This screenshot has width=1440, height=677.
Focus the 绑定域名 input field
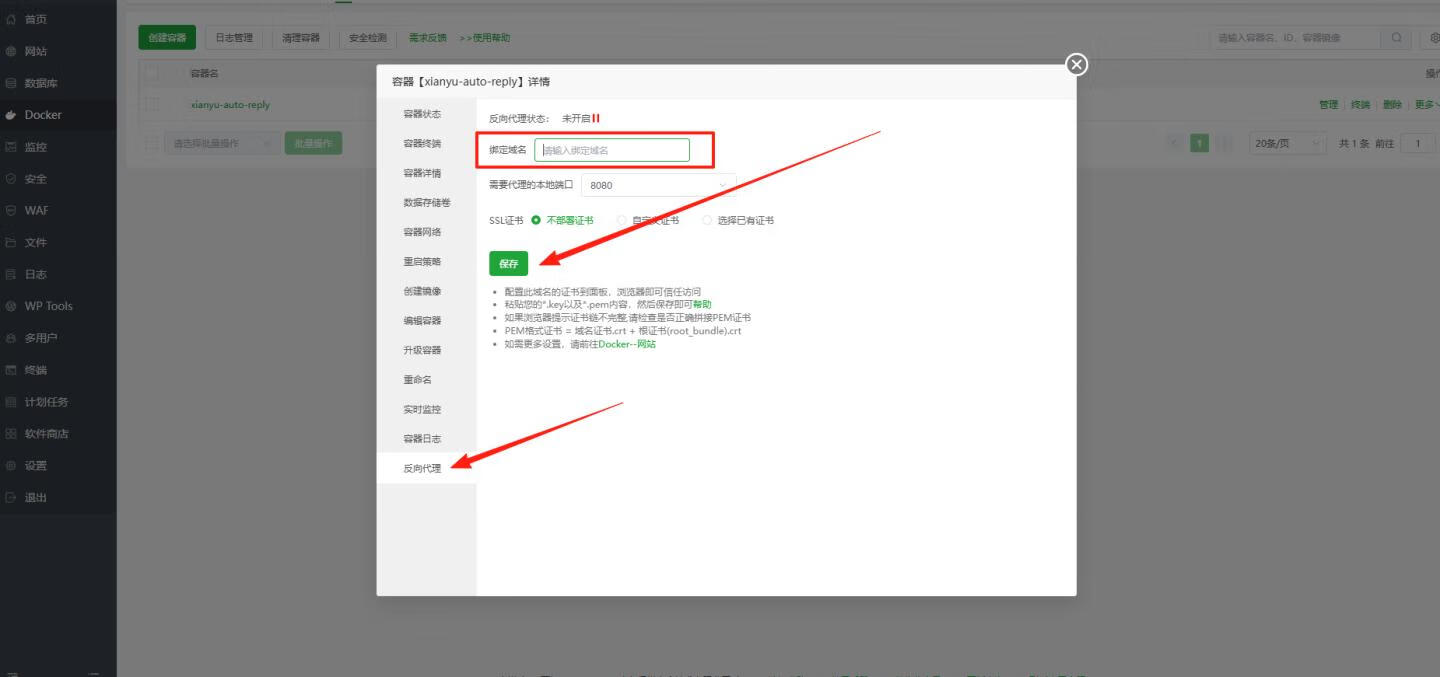click(612, 150)
